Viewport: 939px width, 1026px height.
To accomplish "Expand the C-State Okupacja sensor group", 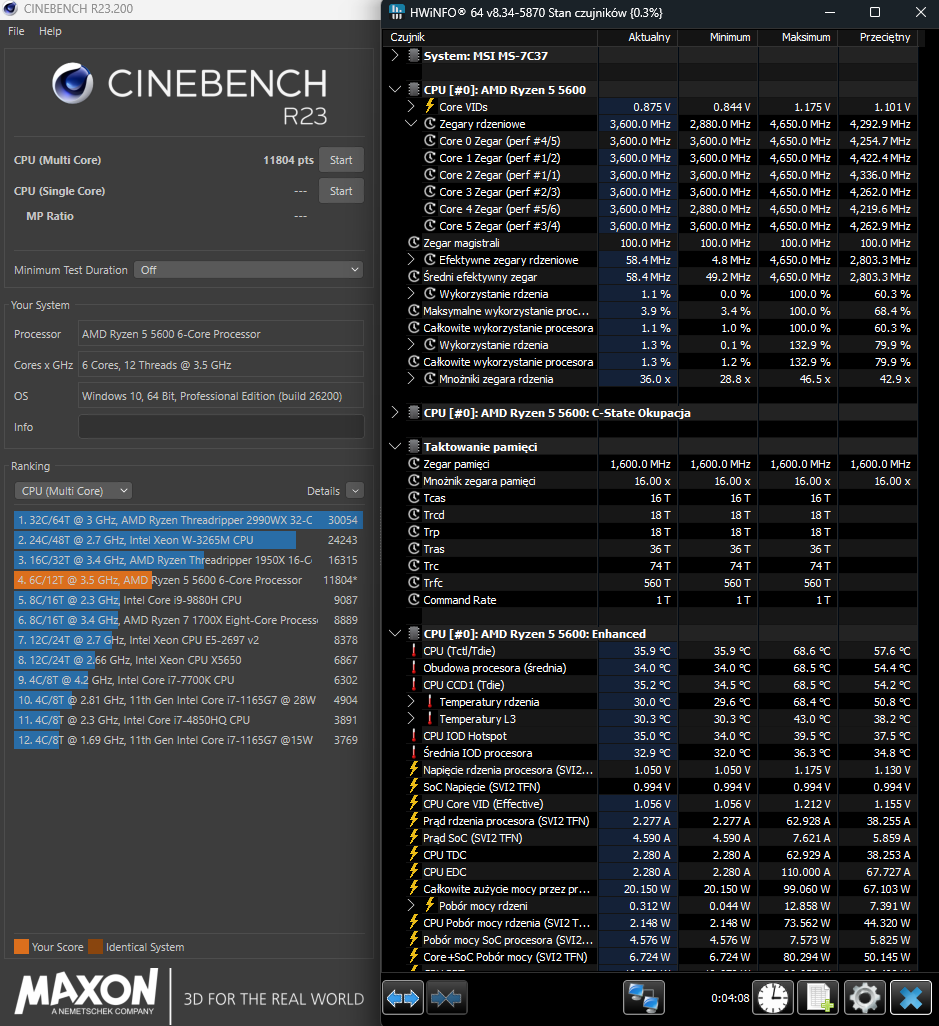I will pos(395,413).
